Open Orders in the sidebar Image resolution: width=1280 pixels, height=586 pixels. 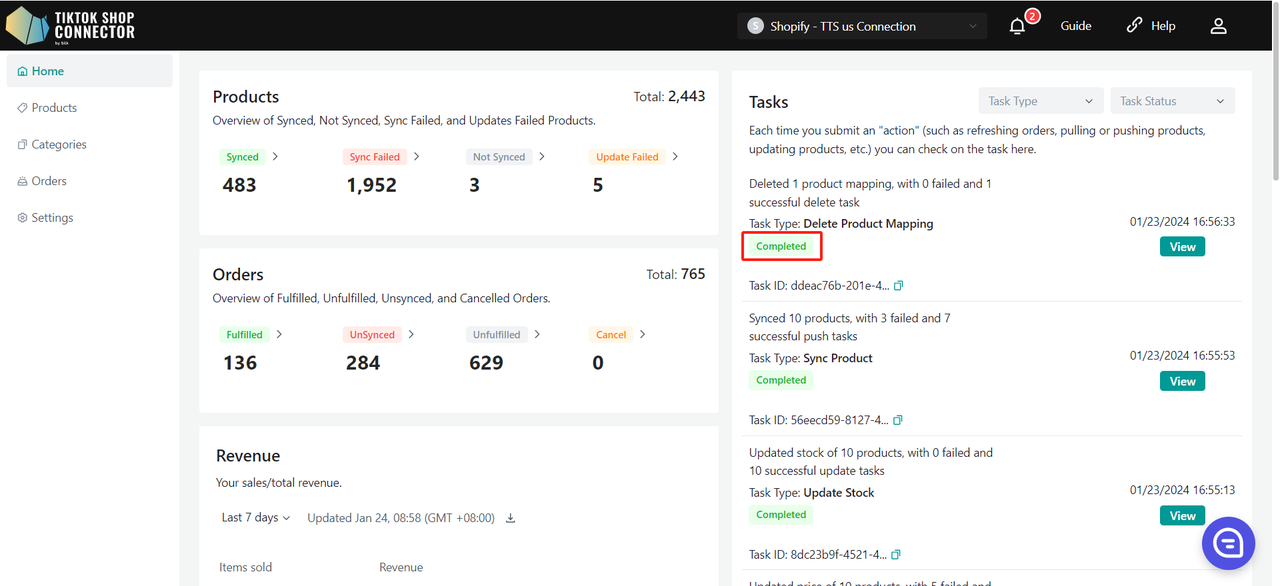48,181
